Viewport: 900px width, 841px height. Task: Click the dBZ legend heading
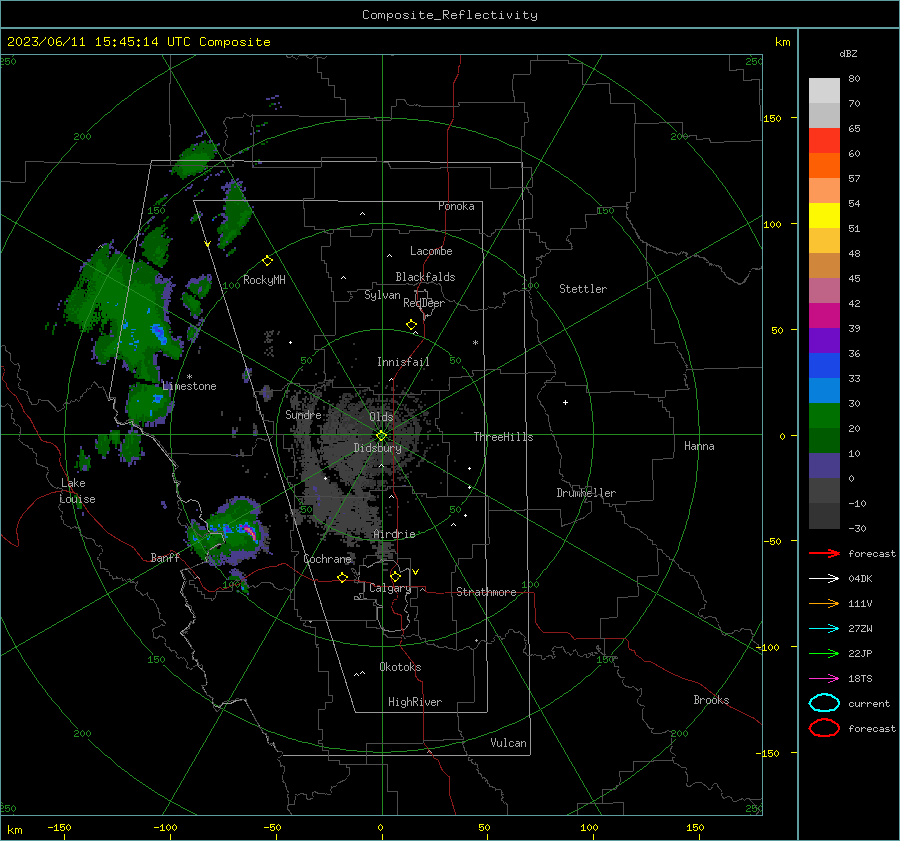848,53
